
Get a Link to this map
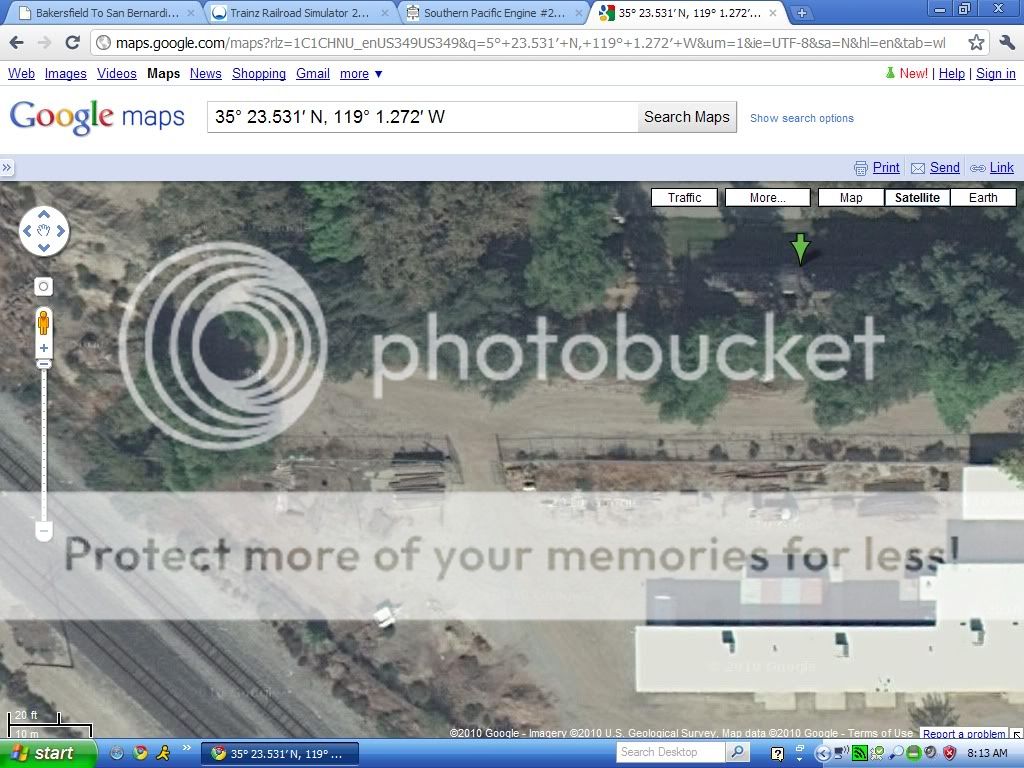(992, 168)
